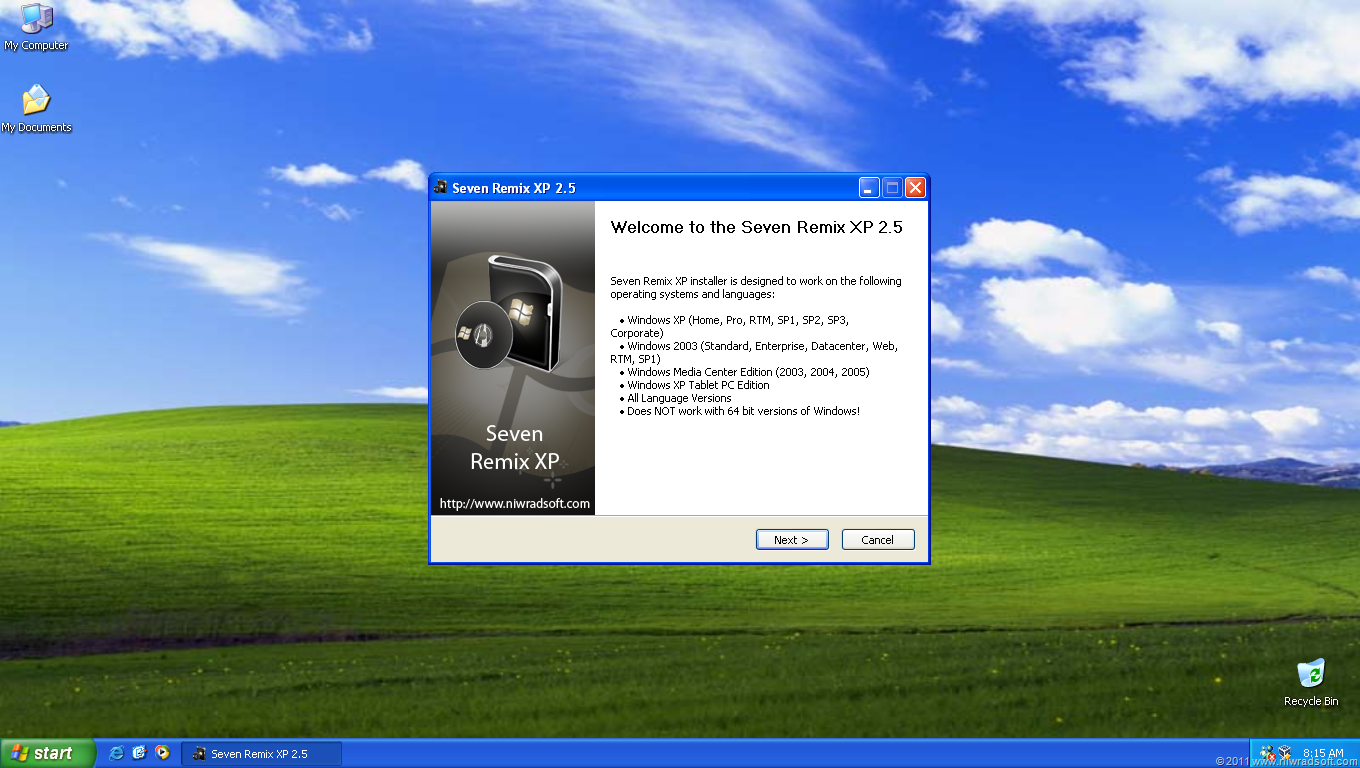Click 'Windows 2003 (Standard, Enterprise...' line
Screen dimensions: 1360x768
pos(755,352)
